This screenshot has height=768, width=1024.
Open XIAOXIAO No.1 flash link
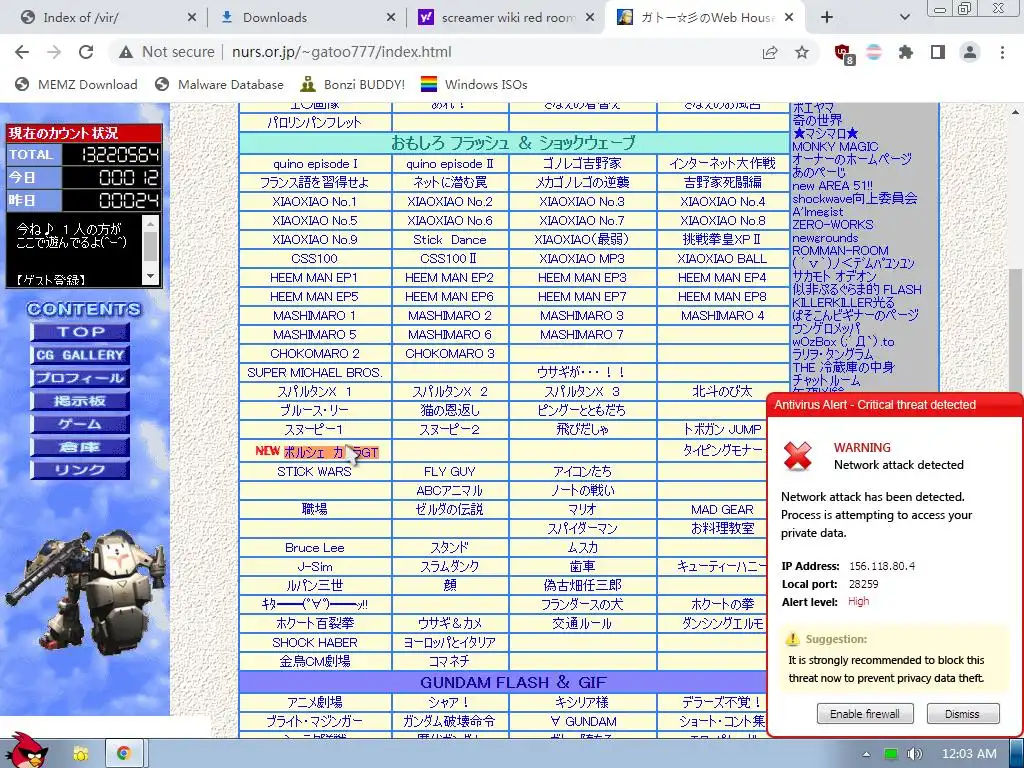click(314, 202)
